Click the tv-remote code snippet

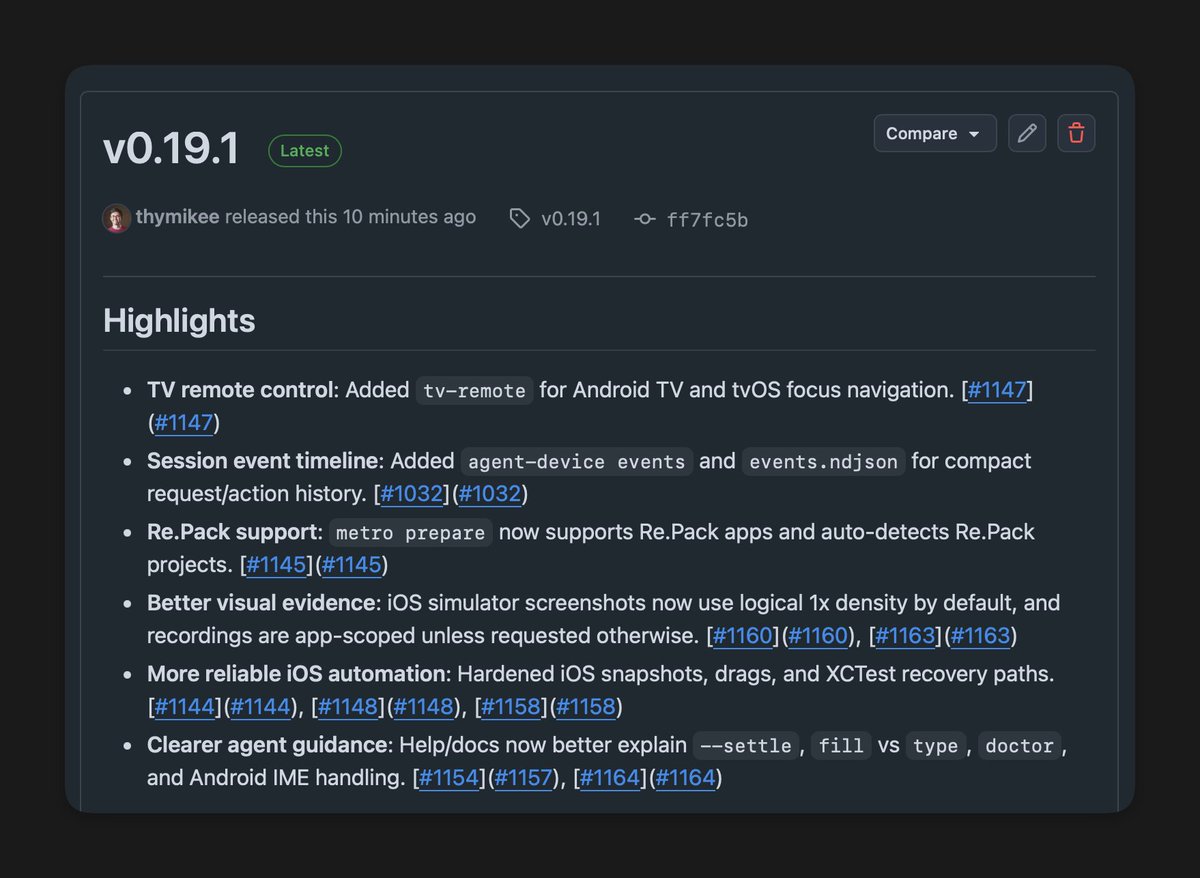pyautogui.click(x=475, y=390)
